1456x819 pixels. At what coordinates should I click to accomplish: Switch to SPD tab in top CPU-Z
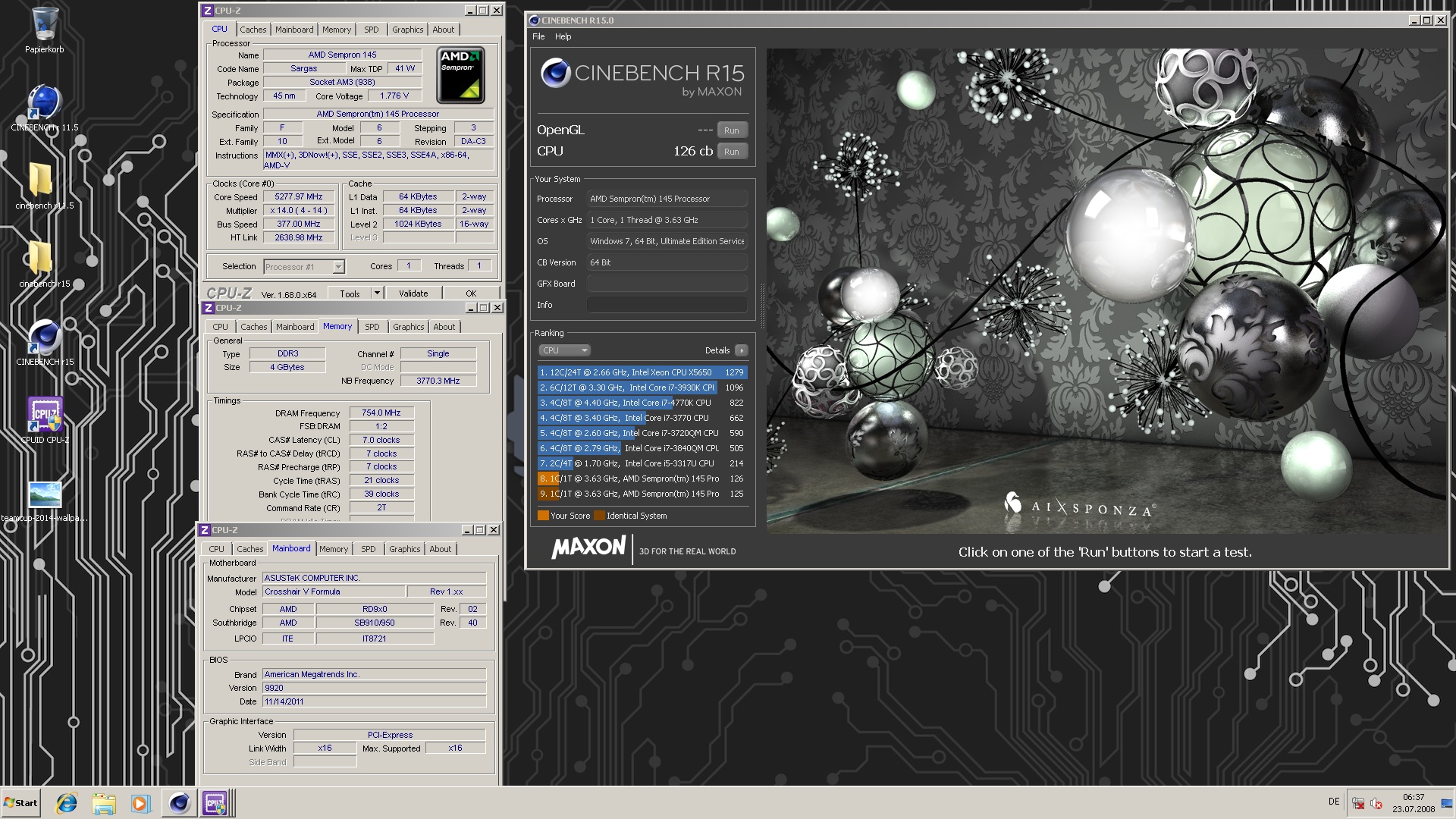(372, 30)
